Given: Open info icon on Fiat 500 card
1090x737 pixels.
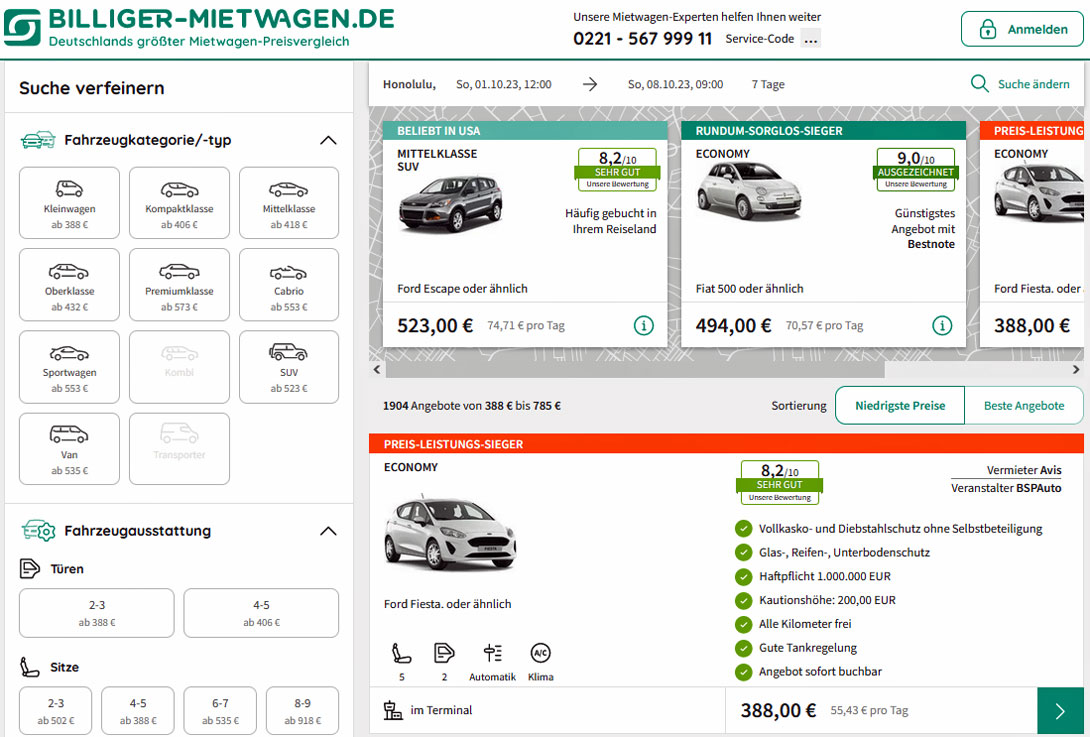Looking at the screenshot, I should coord(942,325).
